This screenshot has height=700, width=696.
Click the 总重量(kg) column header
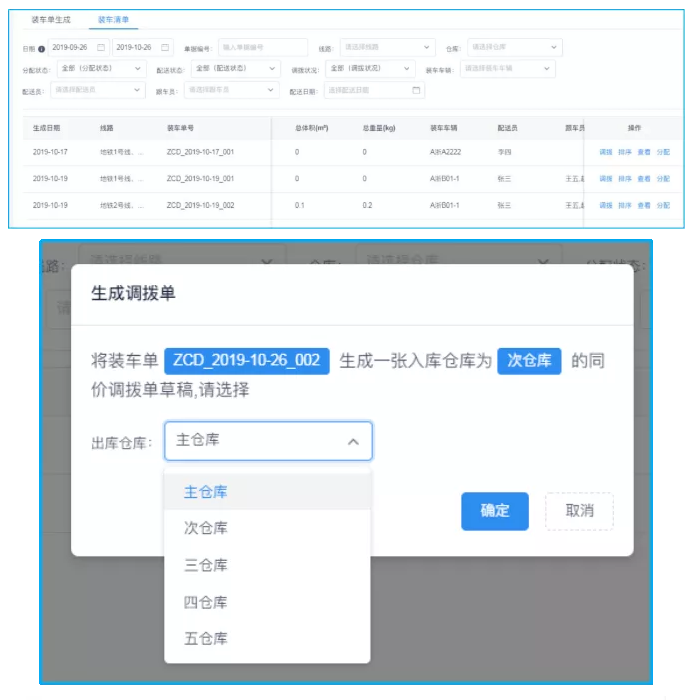coord(379,128)
